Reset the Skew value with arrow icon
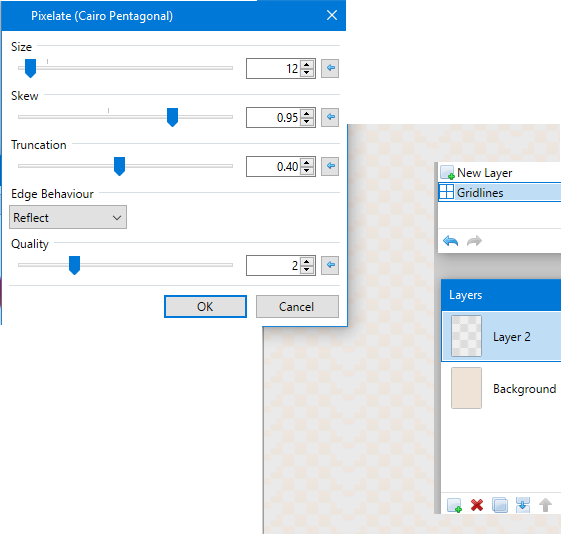561x534 pixels. 330,117
